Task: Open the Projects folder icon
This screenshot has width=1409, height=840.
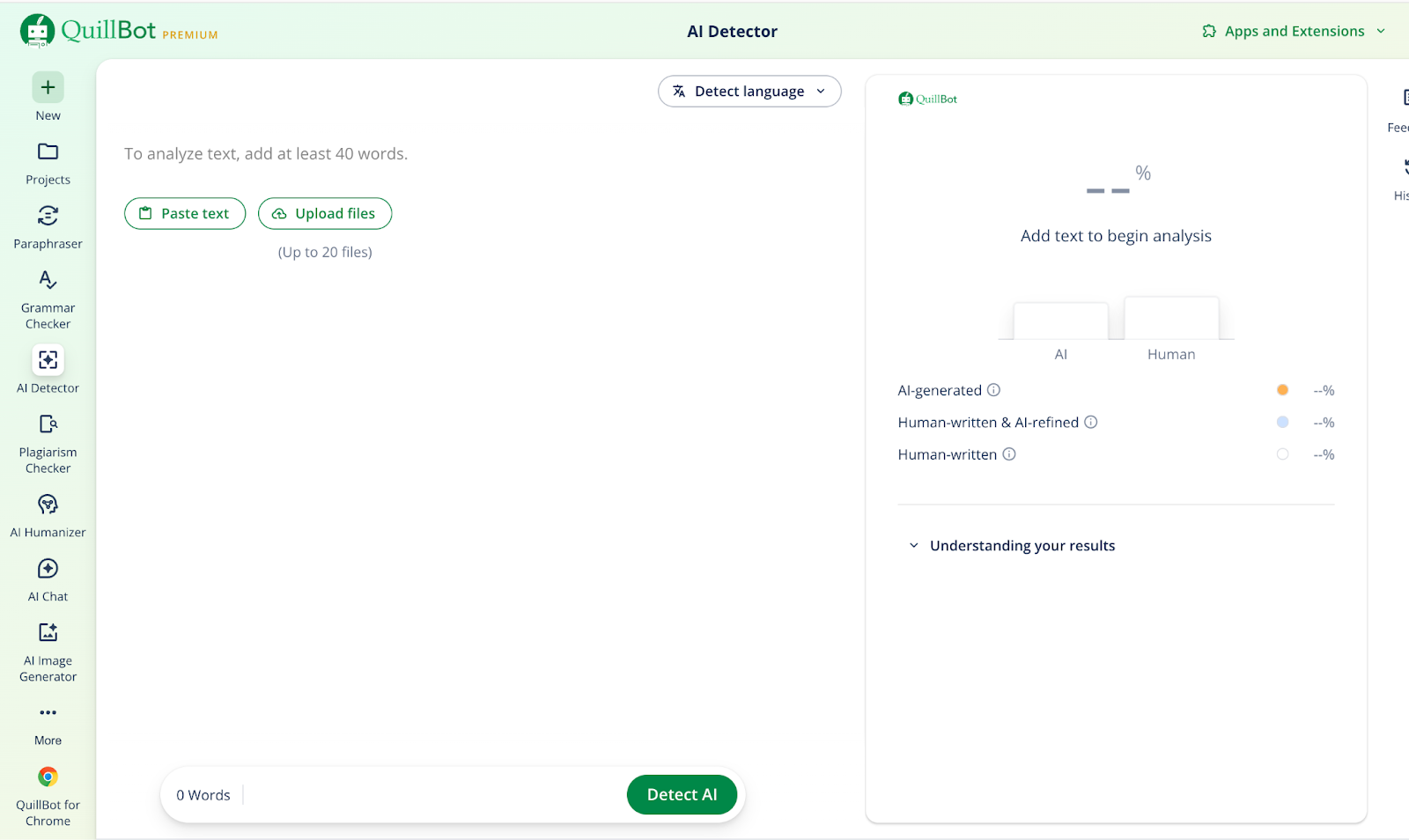Action: [x=48, y=151]
